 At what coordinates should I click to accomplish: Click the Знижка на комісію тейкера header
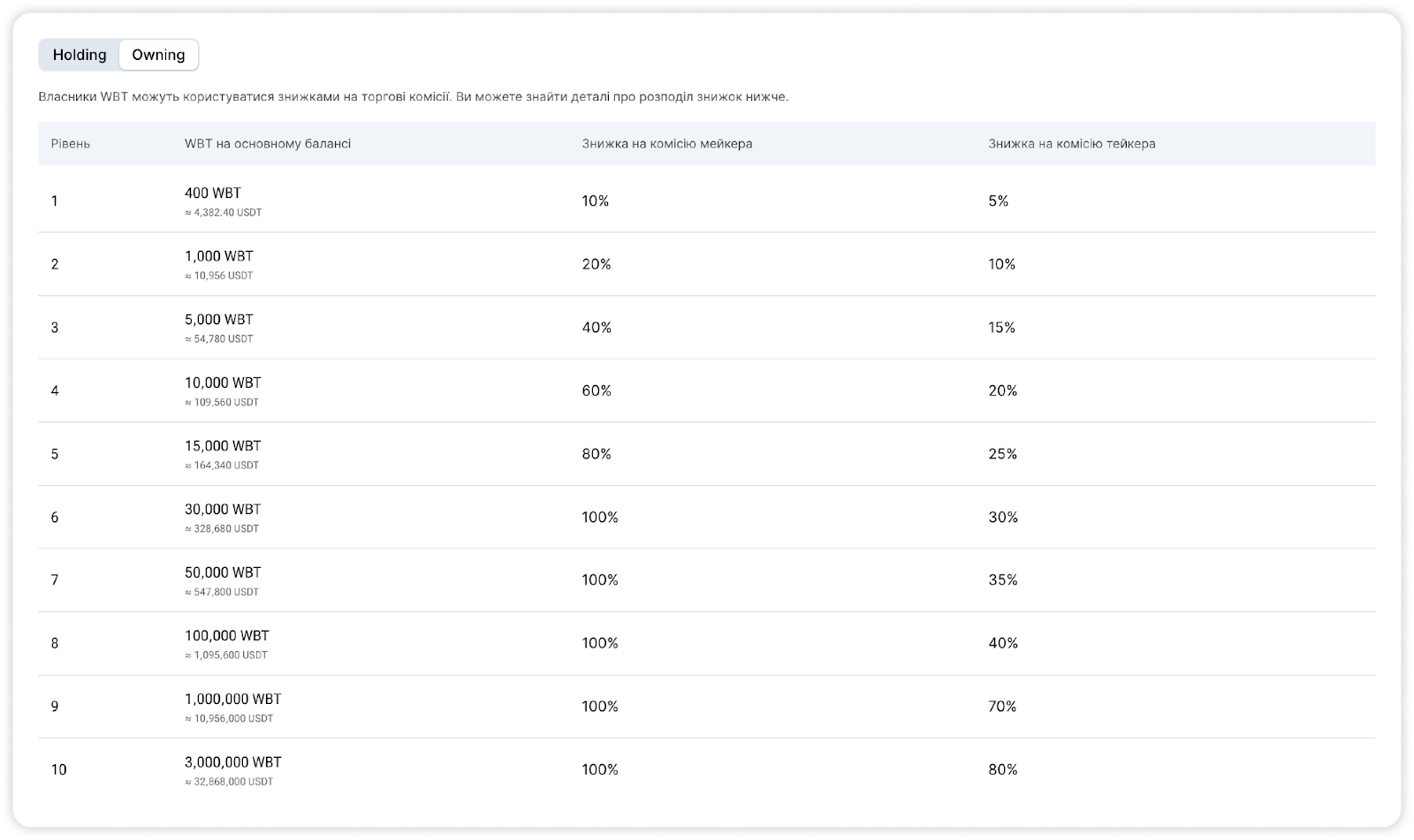[1072, 143]
